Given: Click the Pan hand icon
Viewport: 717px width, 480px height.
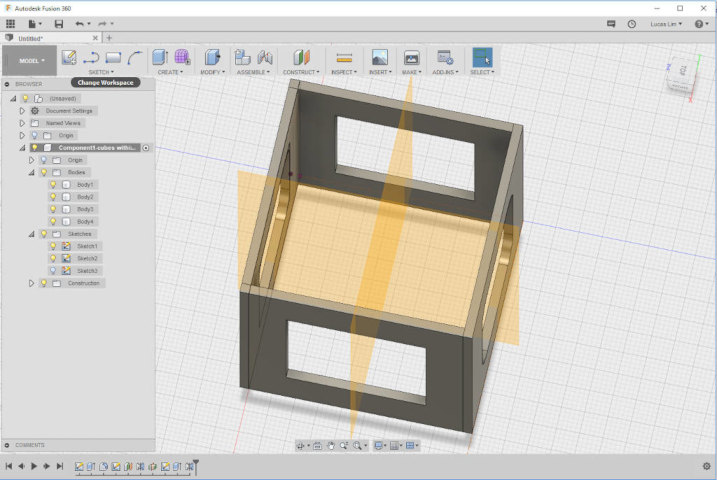Looking at the screenshot, I should (331, 446).
